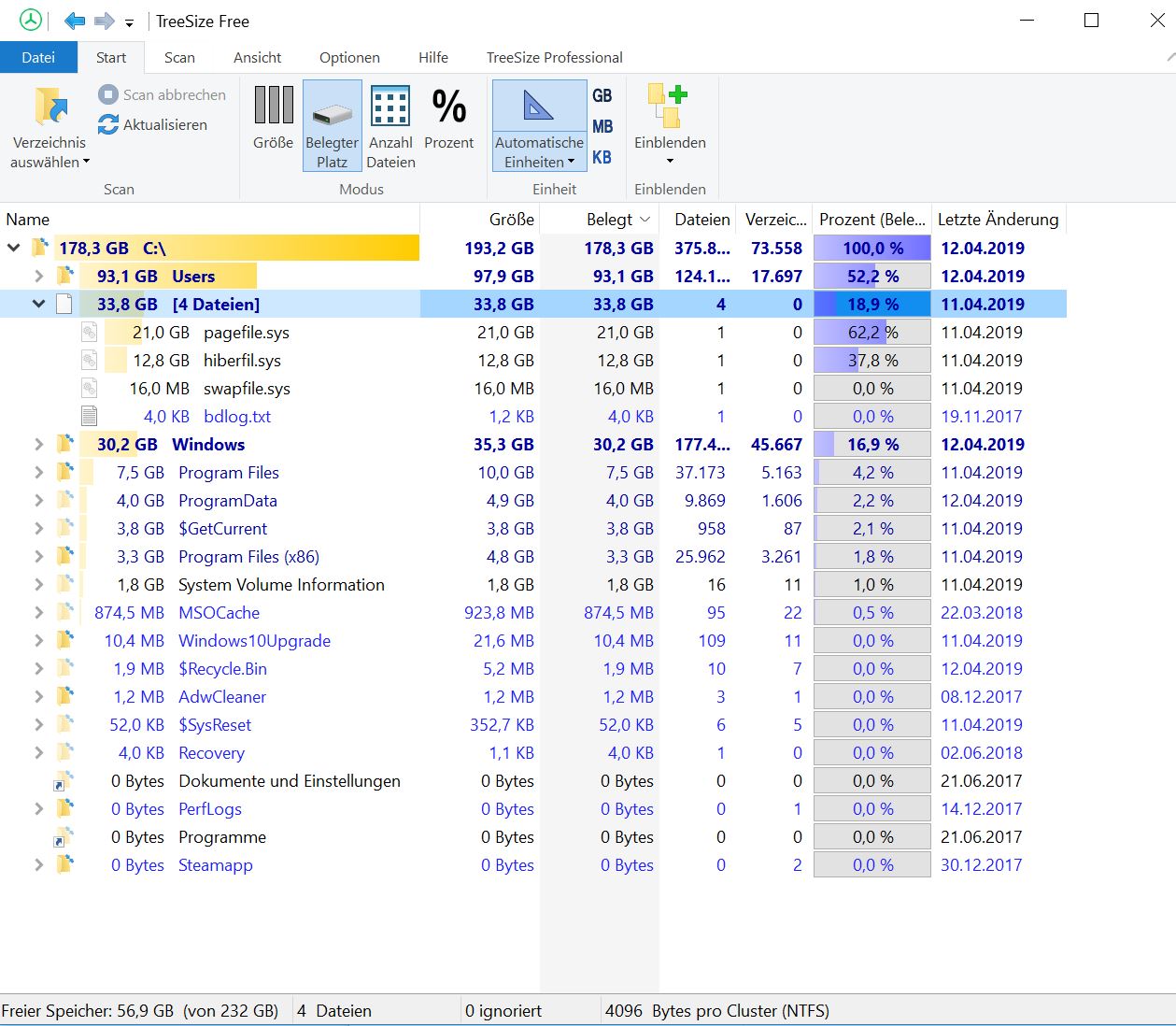Click the TreeSize app logo icon

[x=31, y=21]
